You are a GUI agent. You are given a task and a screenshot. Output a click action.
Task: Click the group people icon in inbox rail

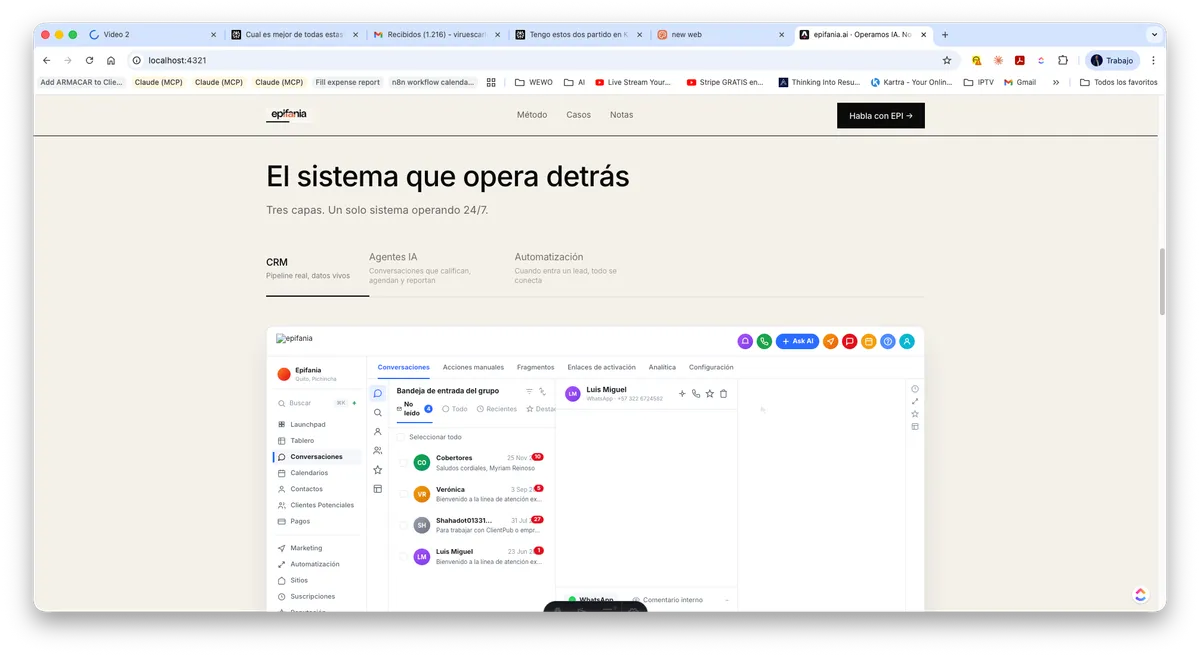[x=377, y=451]
